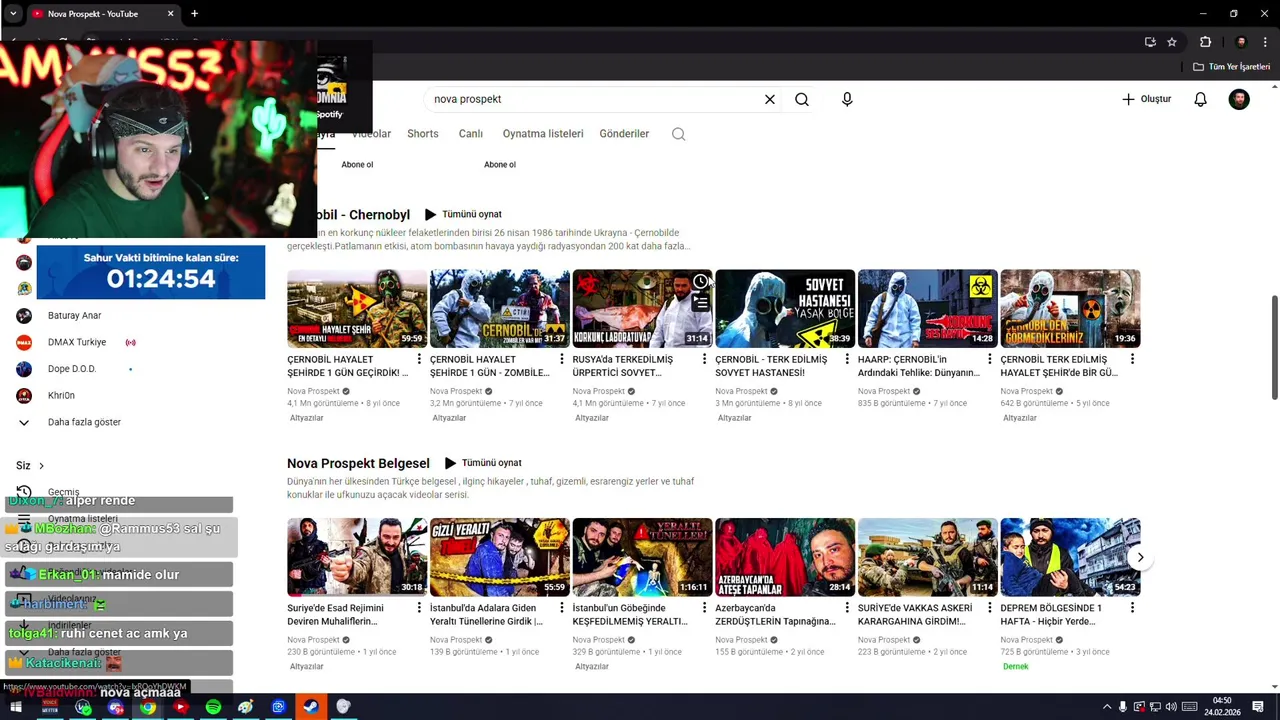The height and width of the screenshot is (720, 1280).
Task: Install the app via the address bar icon
Action: tap(1150, 42)
